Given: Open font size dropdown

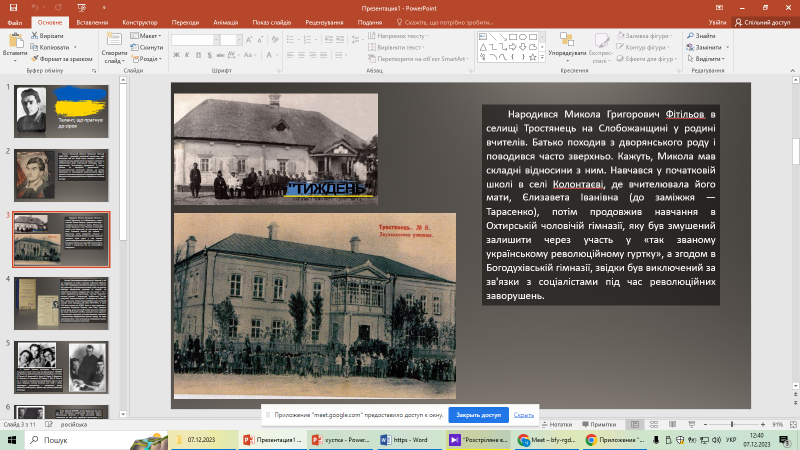Looking at the screenshot, I should 238,40.
